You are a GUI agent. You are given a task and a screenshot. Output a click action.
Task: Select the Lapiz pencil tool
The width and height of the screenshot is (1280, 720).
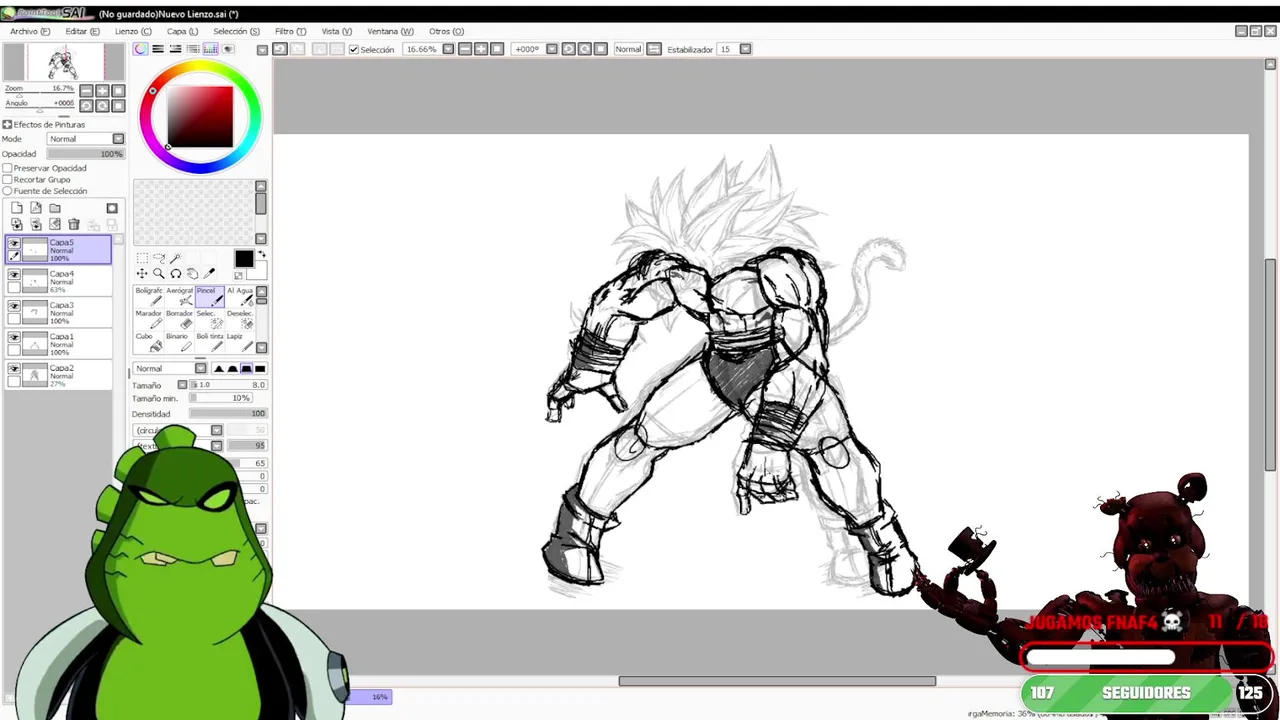click(x=240, y=342)
